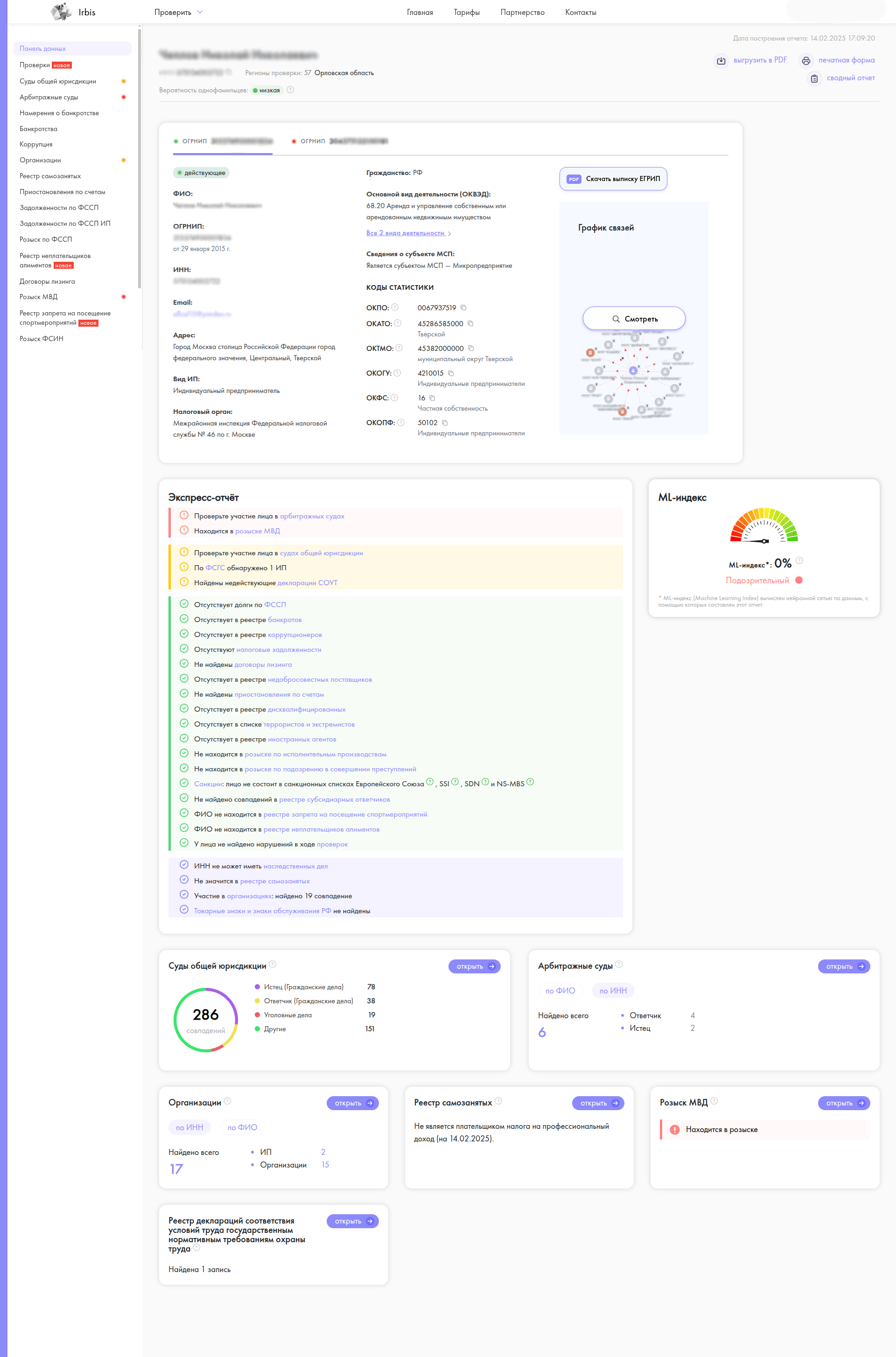Toggle по ФИО filter in Арбитражные суды
Viewport: 896px width, 1357px height.
(560, 991)
